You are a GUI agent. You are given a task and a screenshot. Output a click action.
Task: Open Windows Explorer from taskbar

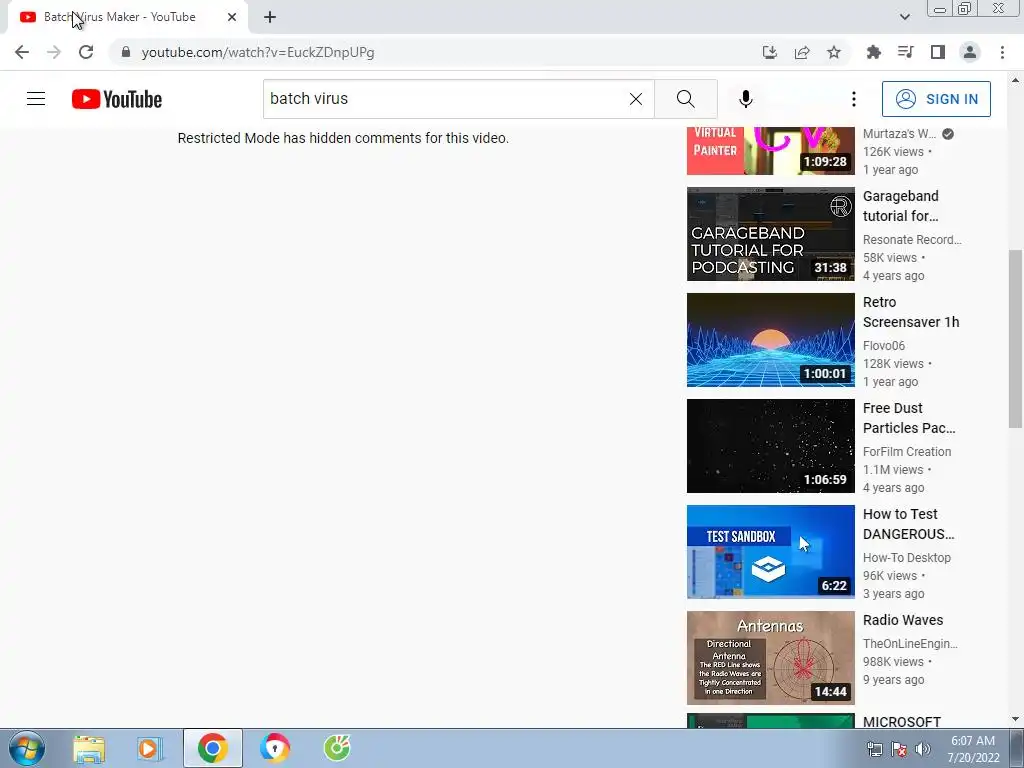[89, 748]
